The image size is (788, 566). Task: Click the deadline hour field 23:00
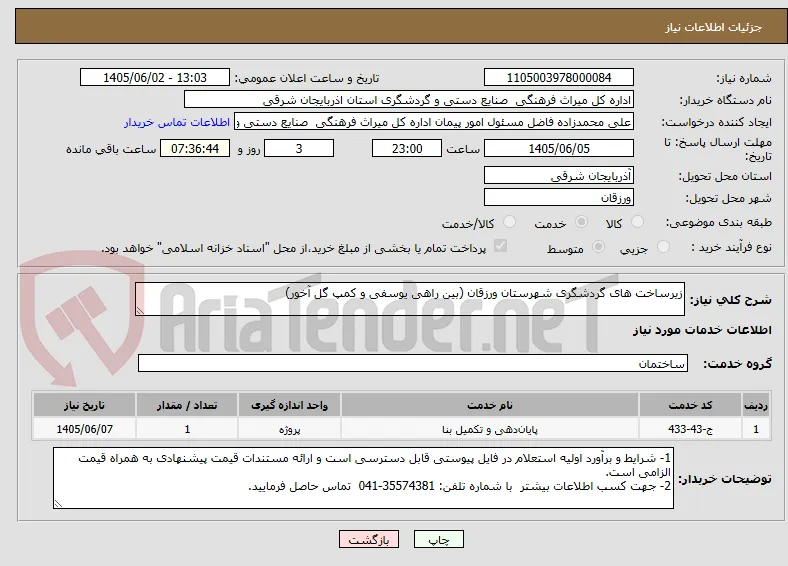pyautogui.click(x=407, y=148)
